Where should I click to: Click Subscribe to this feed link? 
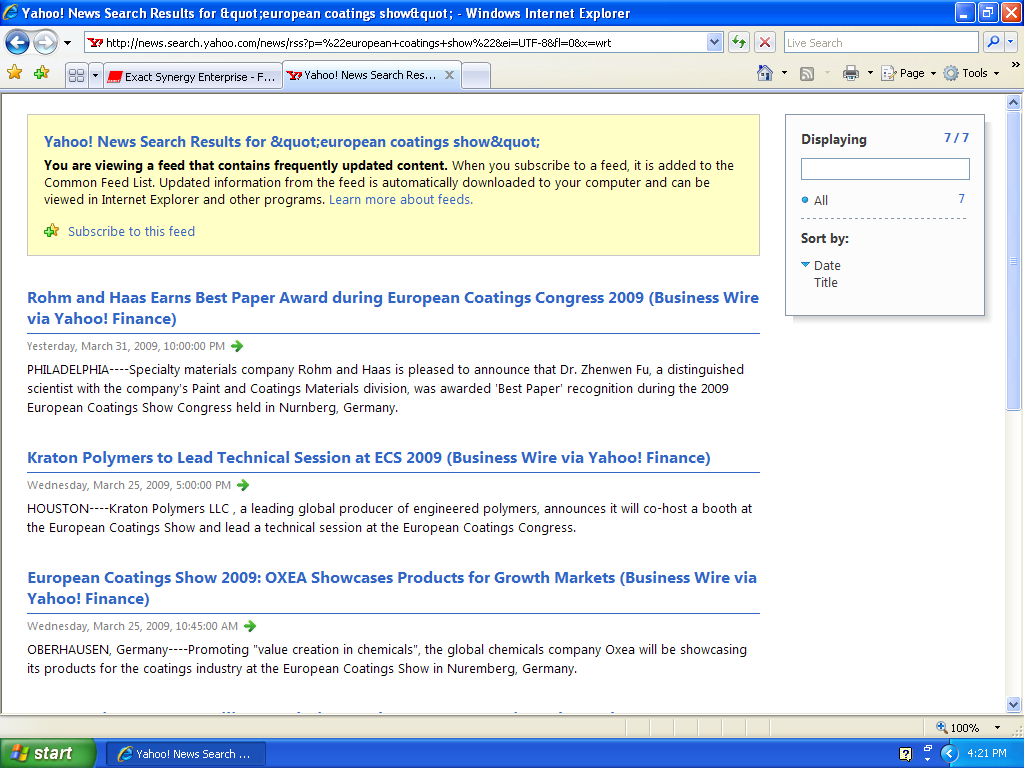pos(131,231)
